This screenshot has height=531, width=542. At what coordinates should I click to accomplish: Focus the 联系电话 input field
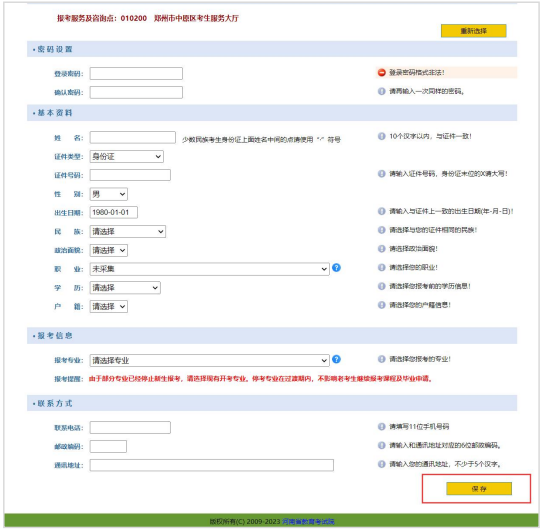(130, 427)
